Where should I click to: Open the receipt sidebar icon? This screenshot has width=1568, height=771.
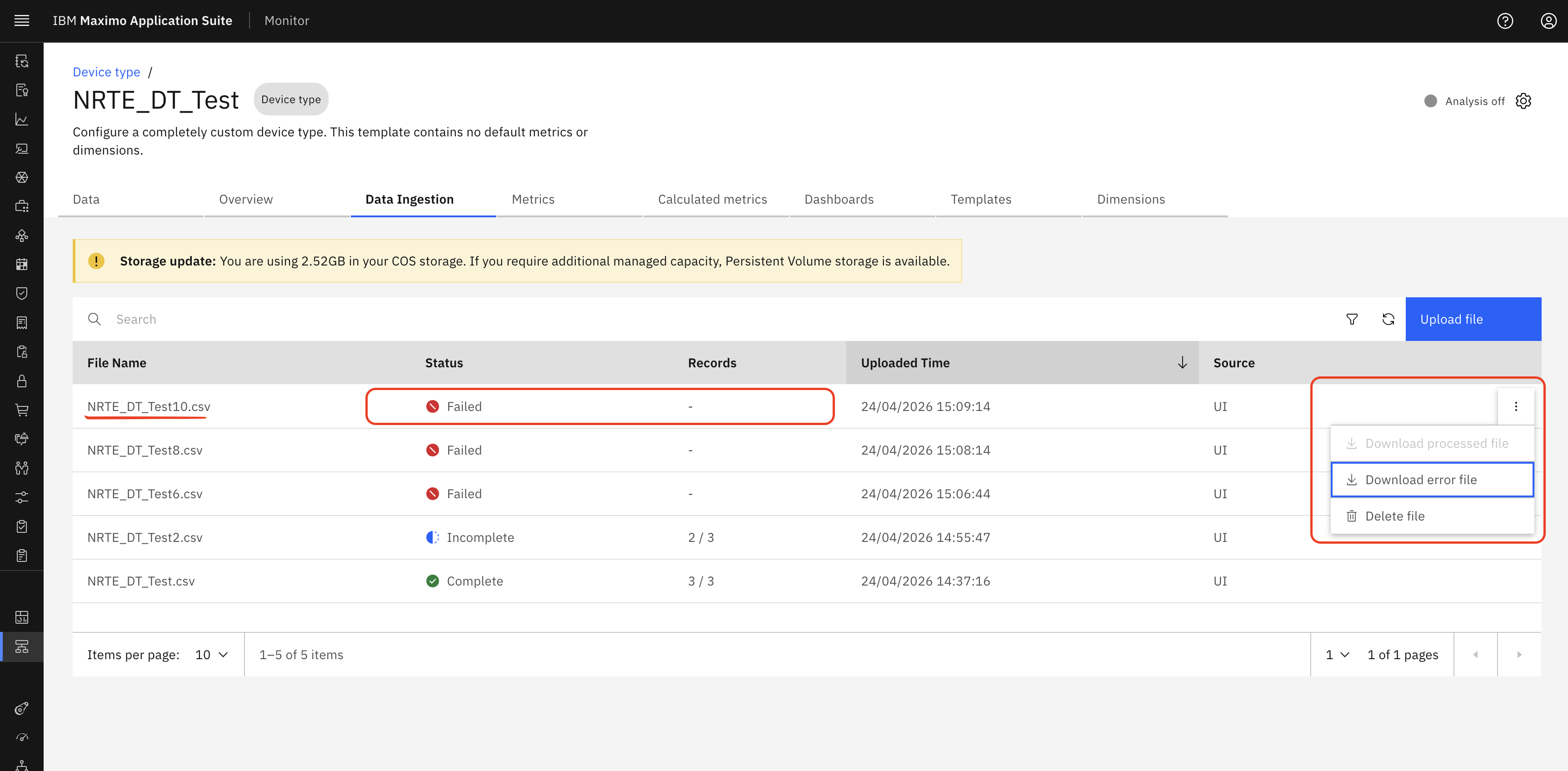(22, 323)
